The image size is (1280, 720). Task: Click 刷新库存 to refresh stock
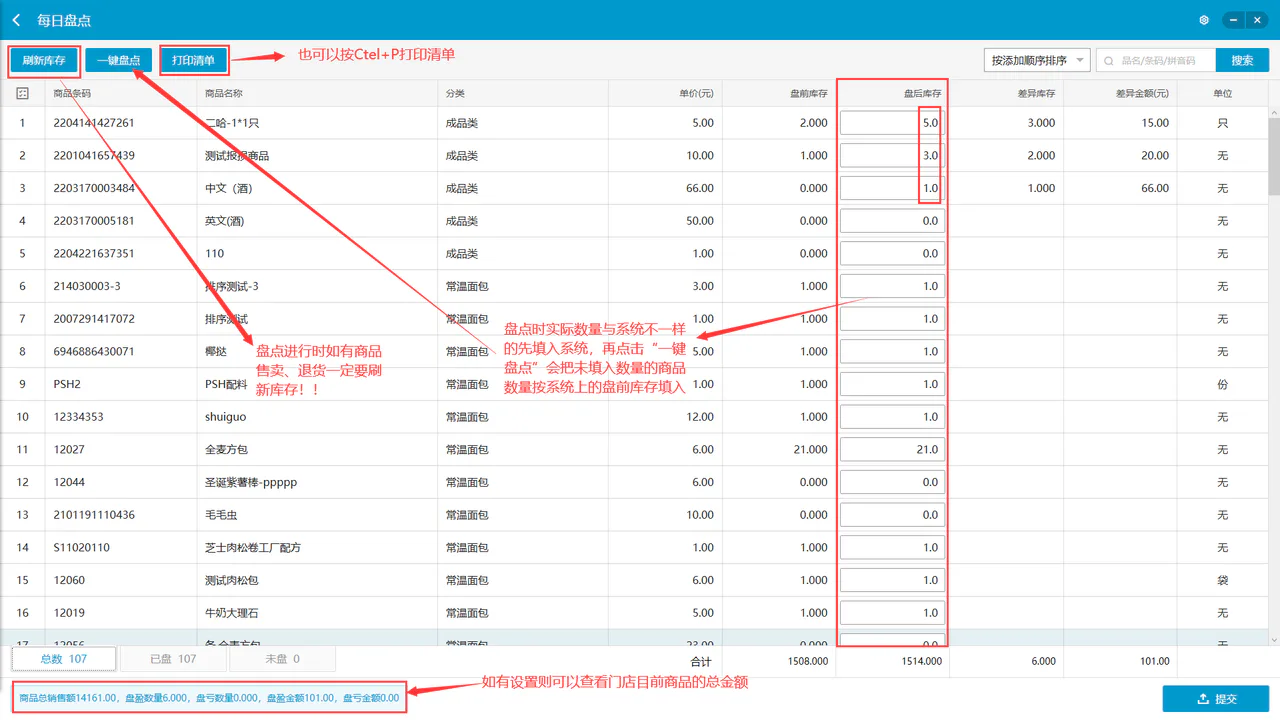[44, 60]
